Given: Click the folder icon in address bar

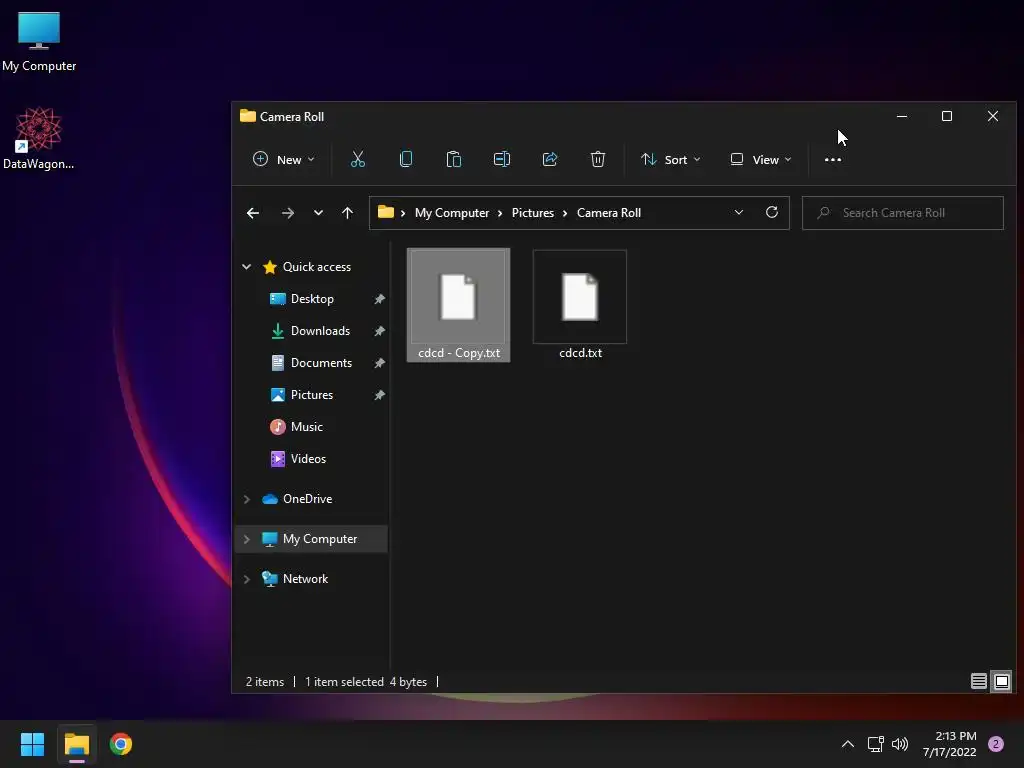Looking at the screenshot, I should click(385, 212).
